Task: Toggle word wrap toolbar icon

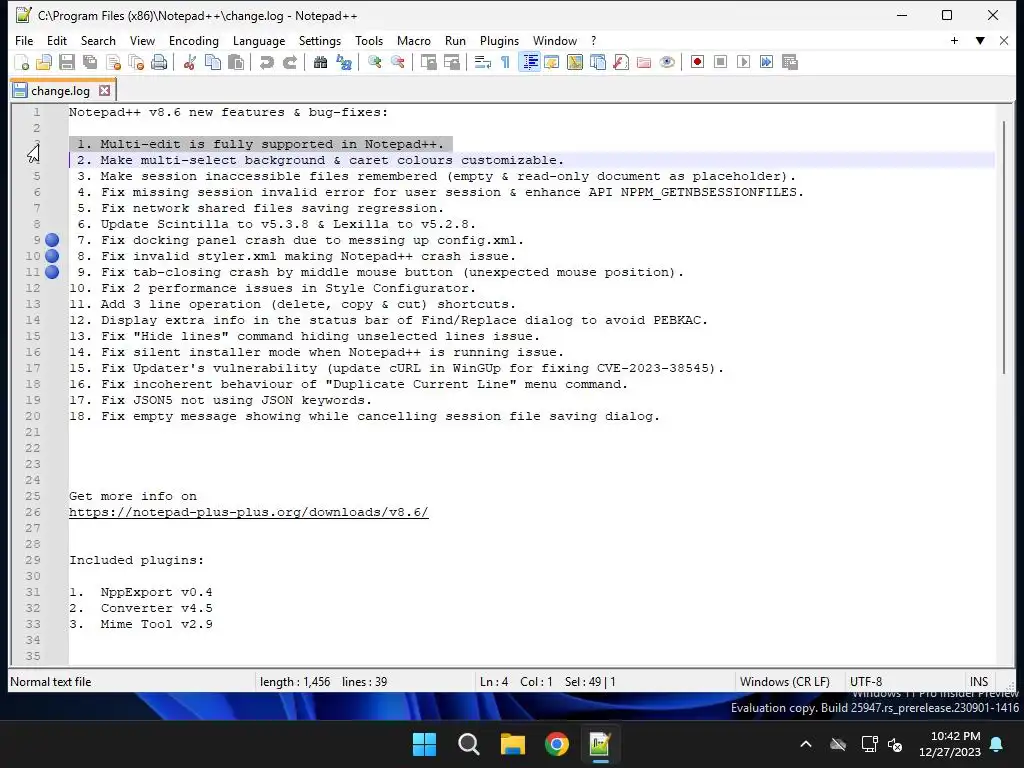Action: point(483,63)
